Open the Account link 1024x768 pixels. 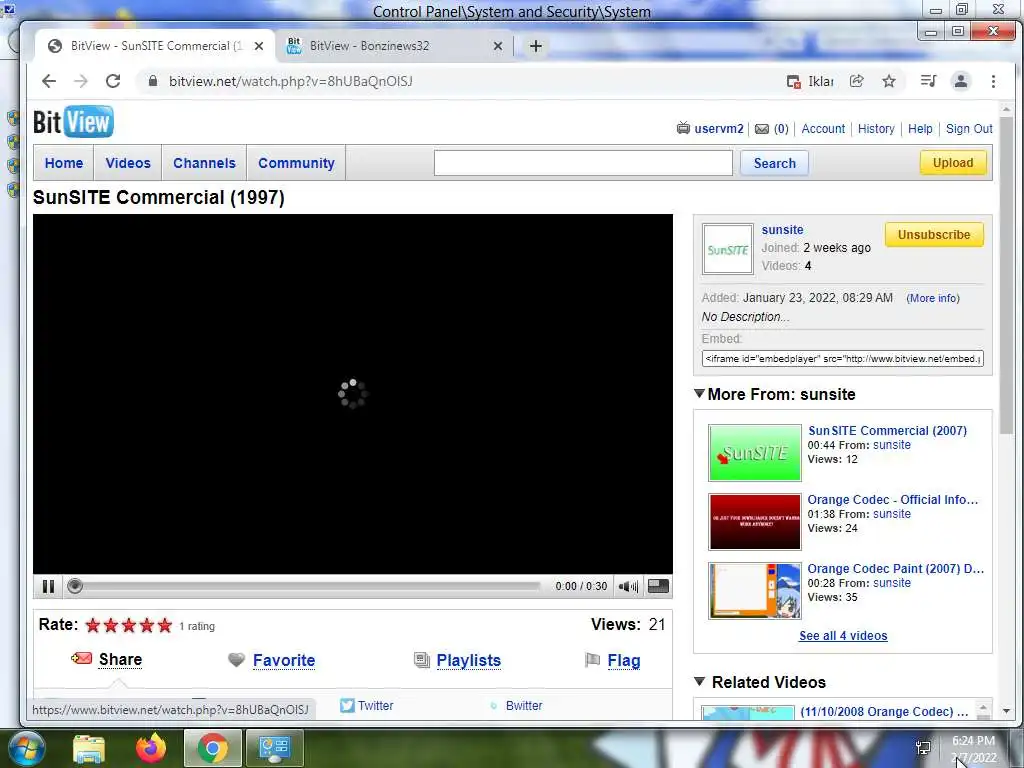coord(823,129)
